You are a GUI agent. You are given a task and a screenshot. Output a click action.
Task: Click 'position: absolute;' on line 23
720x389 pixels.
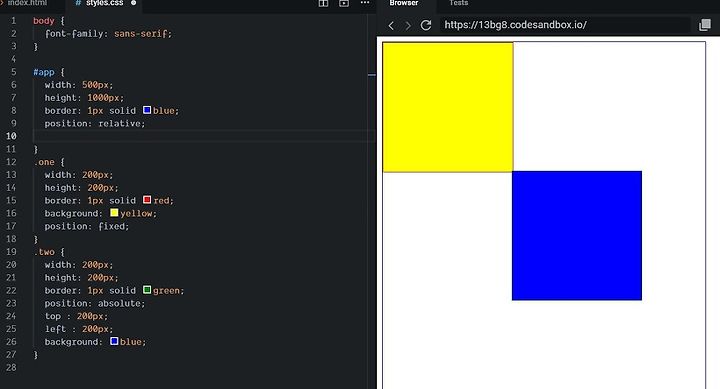coord(95,304)
